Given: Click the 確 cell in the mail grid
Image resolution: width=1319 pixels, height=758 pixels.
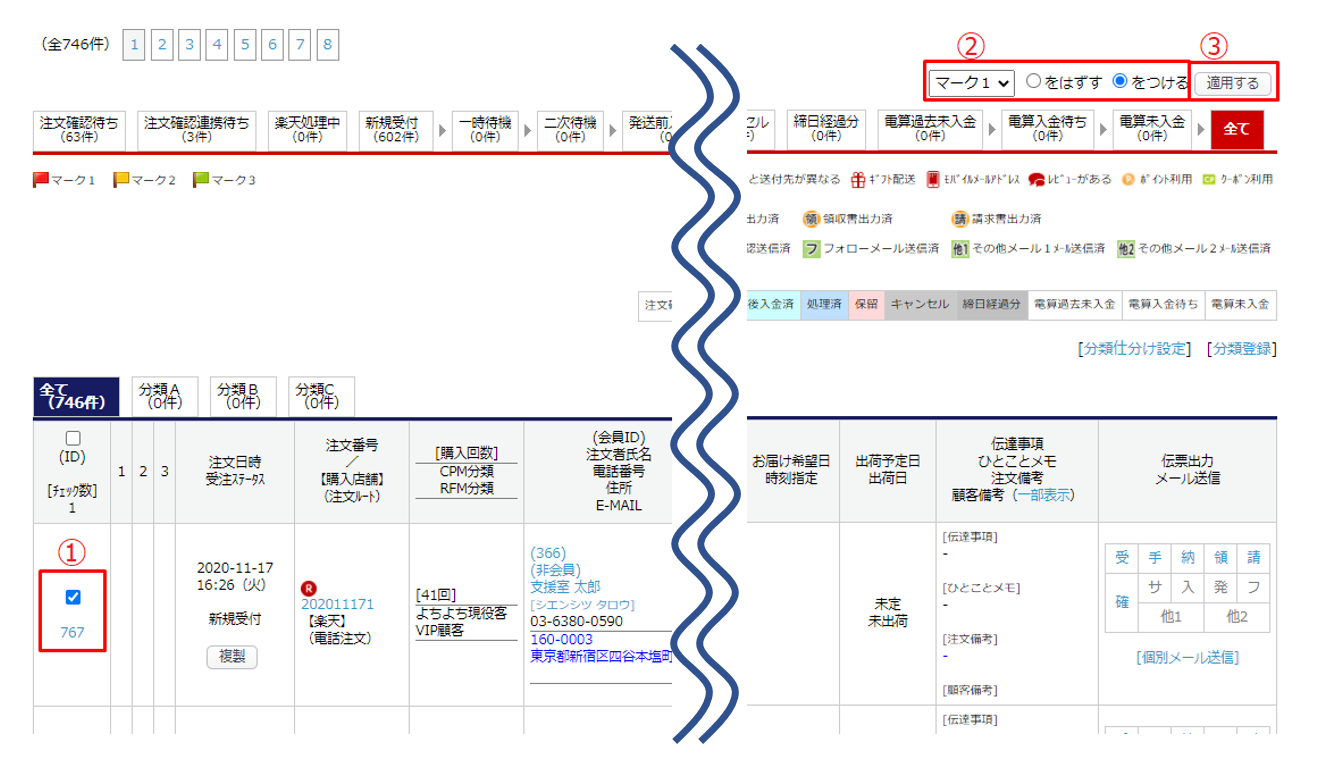Looking at the screenshot, I should click(1122, 602).
